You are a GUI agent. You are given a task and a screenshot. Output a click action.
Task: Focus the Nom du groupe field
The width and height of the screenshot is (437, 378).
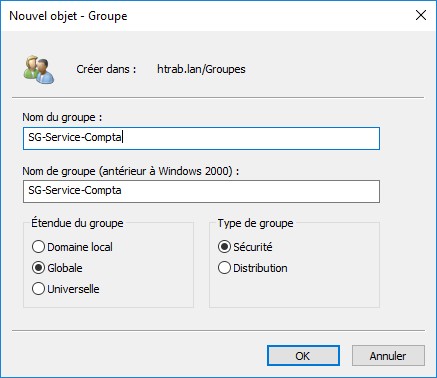point(201,138)
